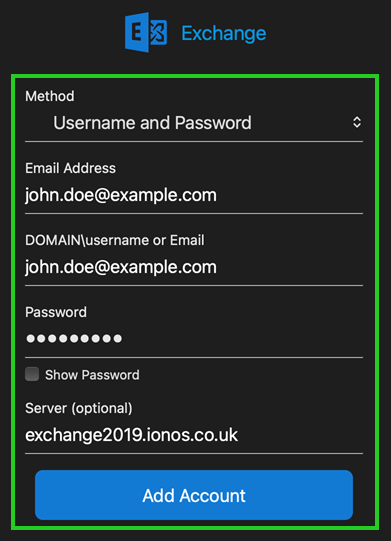
Task: Focus the DOMAIN\username or Email field
Action: pos(194,267)
